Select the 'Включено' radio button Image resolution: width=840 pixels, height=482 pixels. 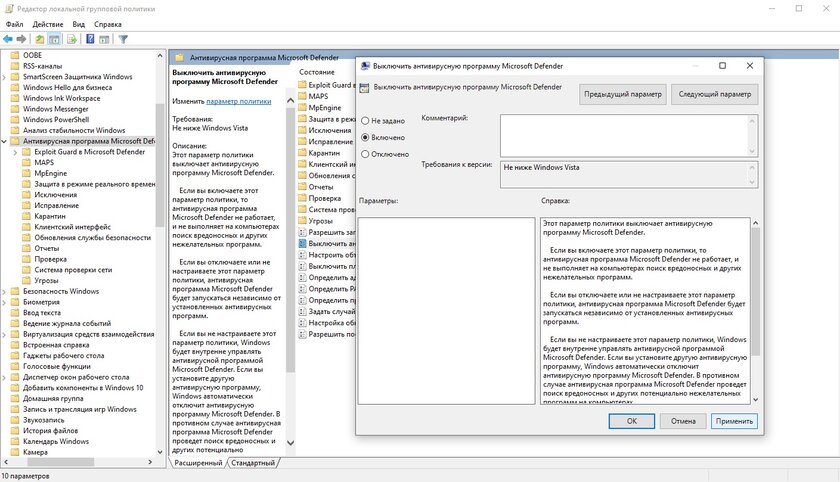coord(365,137)
